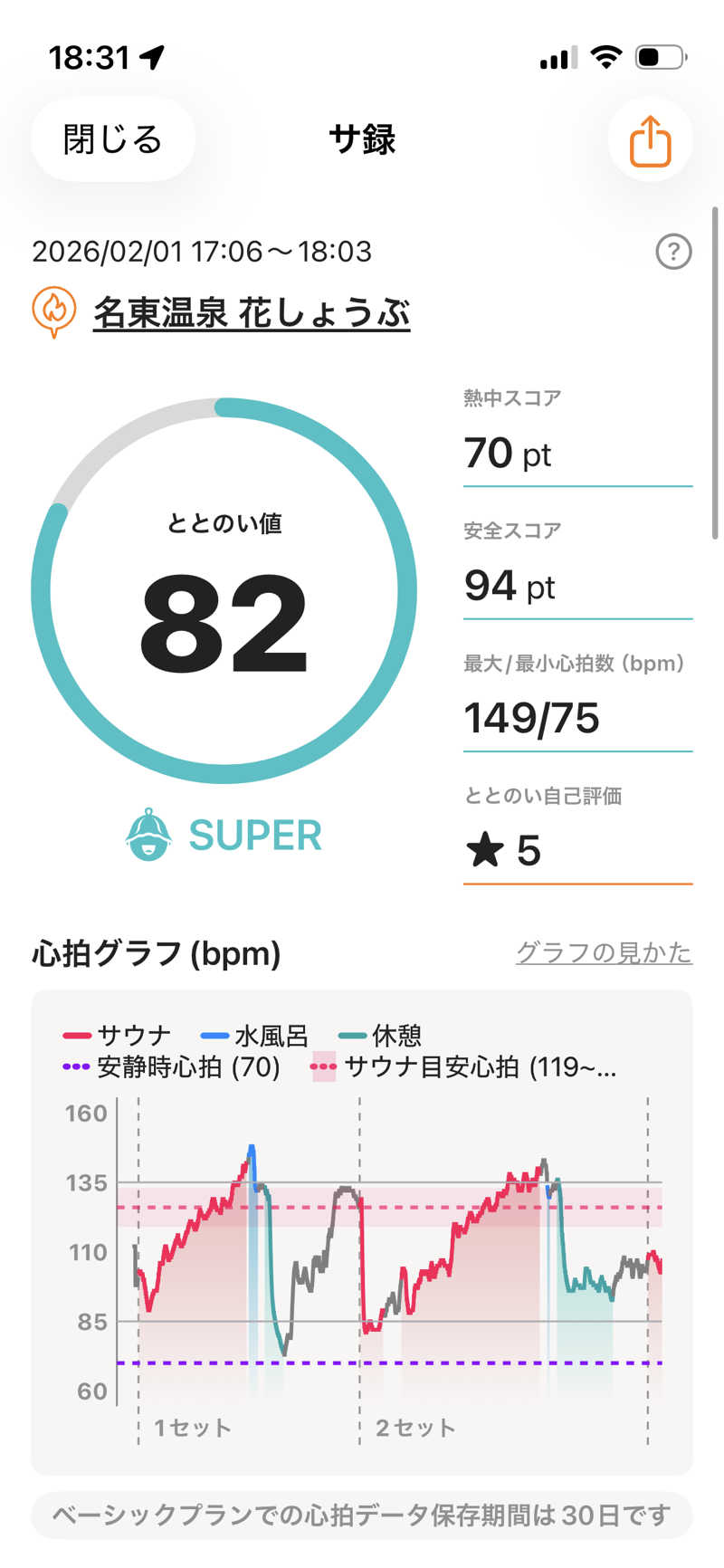Tap the 水風呂 blue legend item
This screenshot has height=1568, width=724.
click(x=254, y=1035)
